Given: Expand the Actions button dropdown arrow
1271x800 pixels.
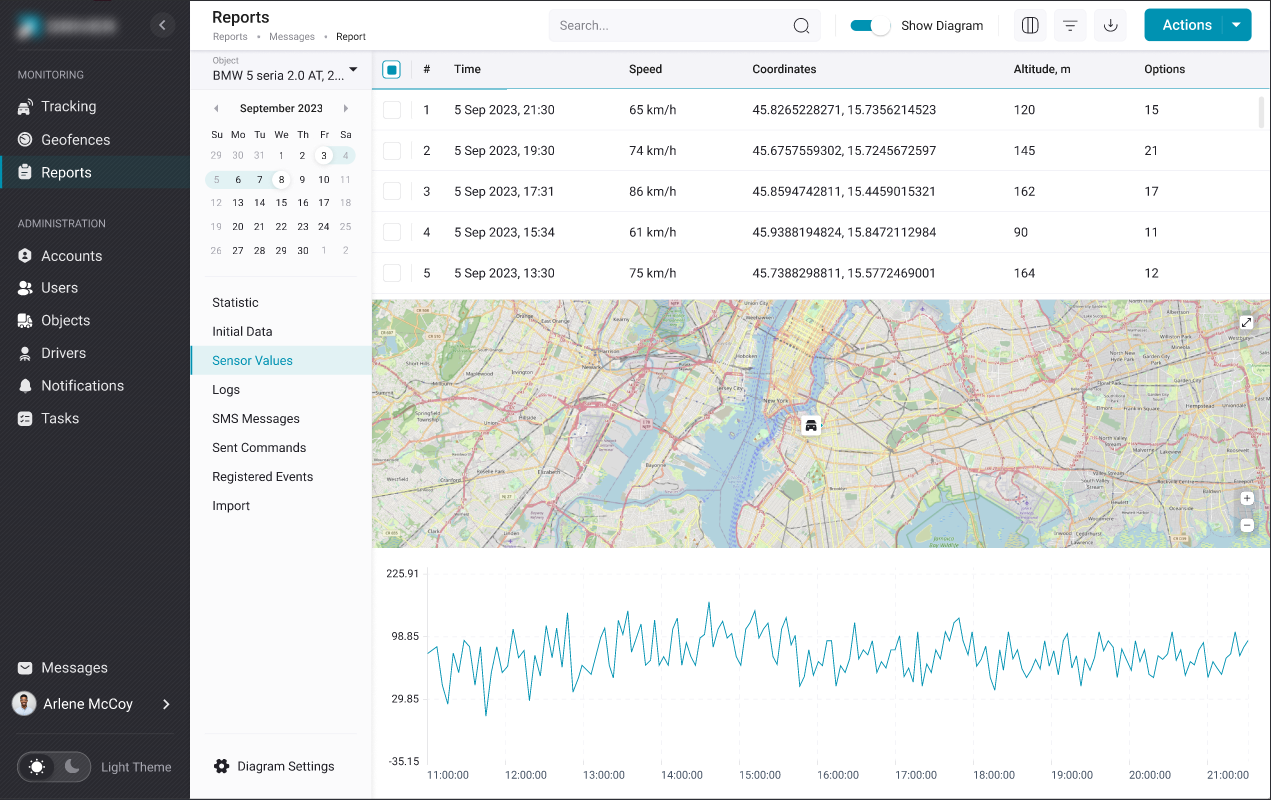Looking at the screenshot, I should 1237,26.
